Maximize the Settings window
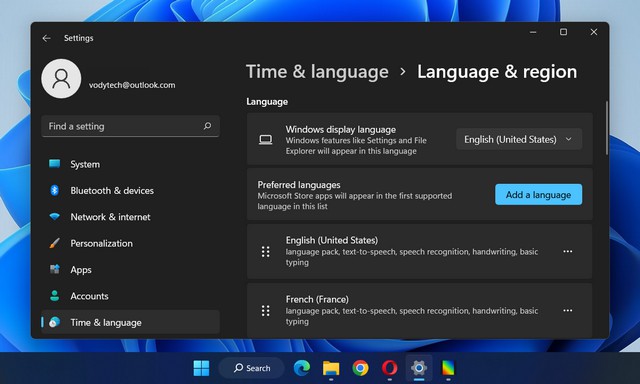The image size is (640, 384). click(563, 32)
